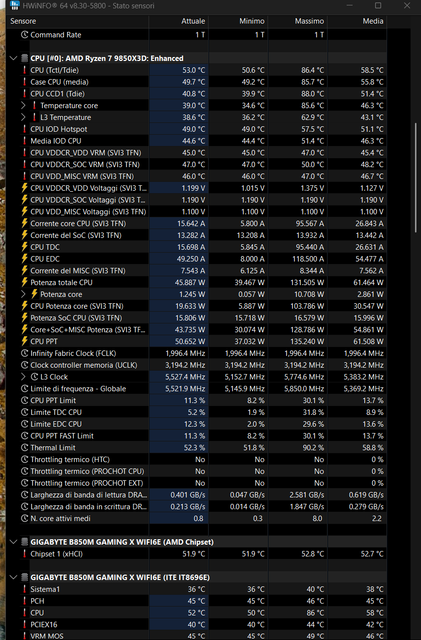Click the lightning icon beside CPU VDDCR_SOC Voltaggi
The image size is (421, 640).
(x=25, y=200)
